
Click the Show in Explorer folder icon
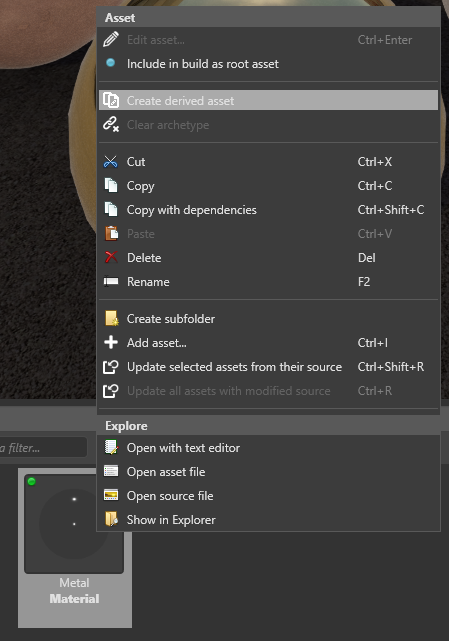pos(111,519)
